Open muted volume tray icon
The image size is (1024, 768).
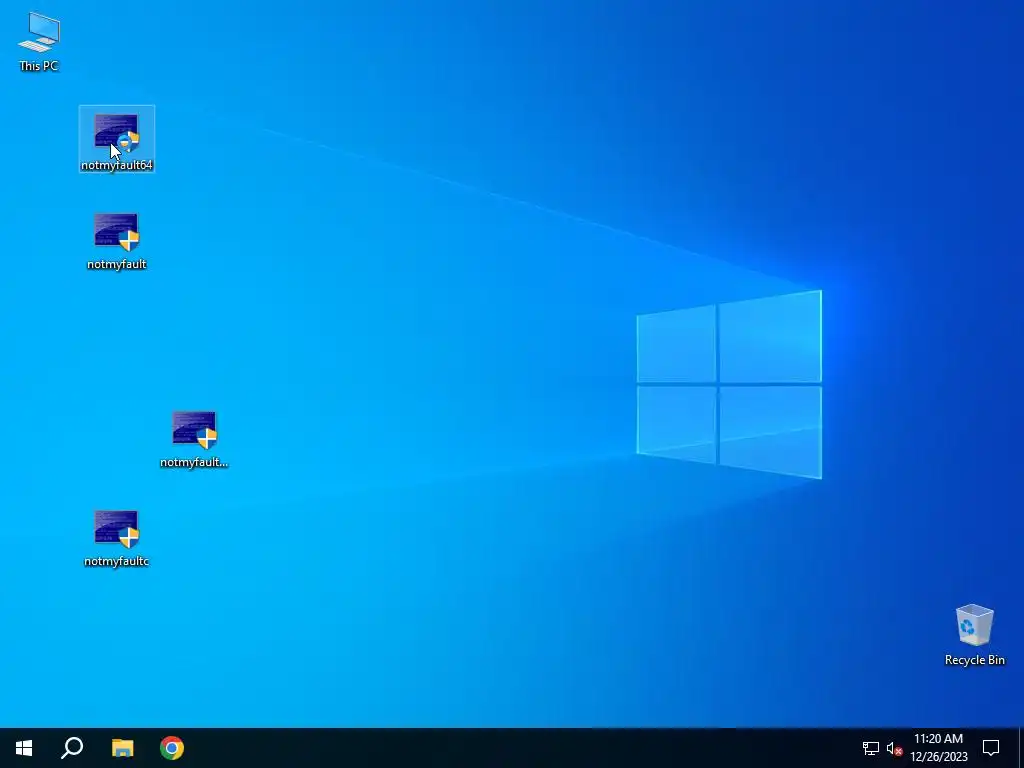click(x=894, y=748)
